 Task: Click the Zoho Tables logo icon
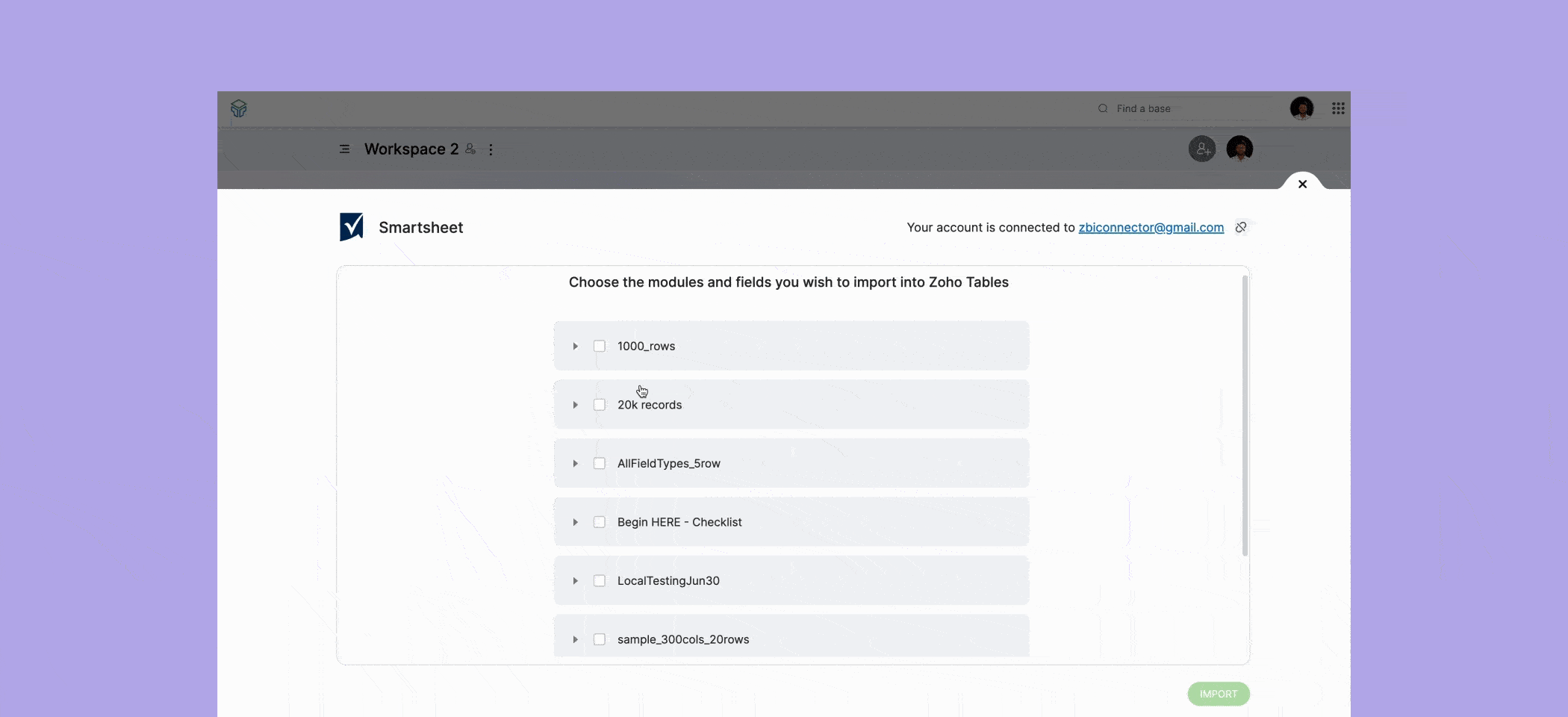[x=238, y=109]
